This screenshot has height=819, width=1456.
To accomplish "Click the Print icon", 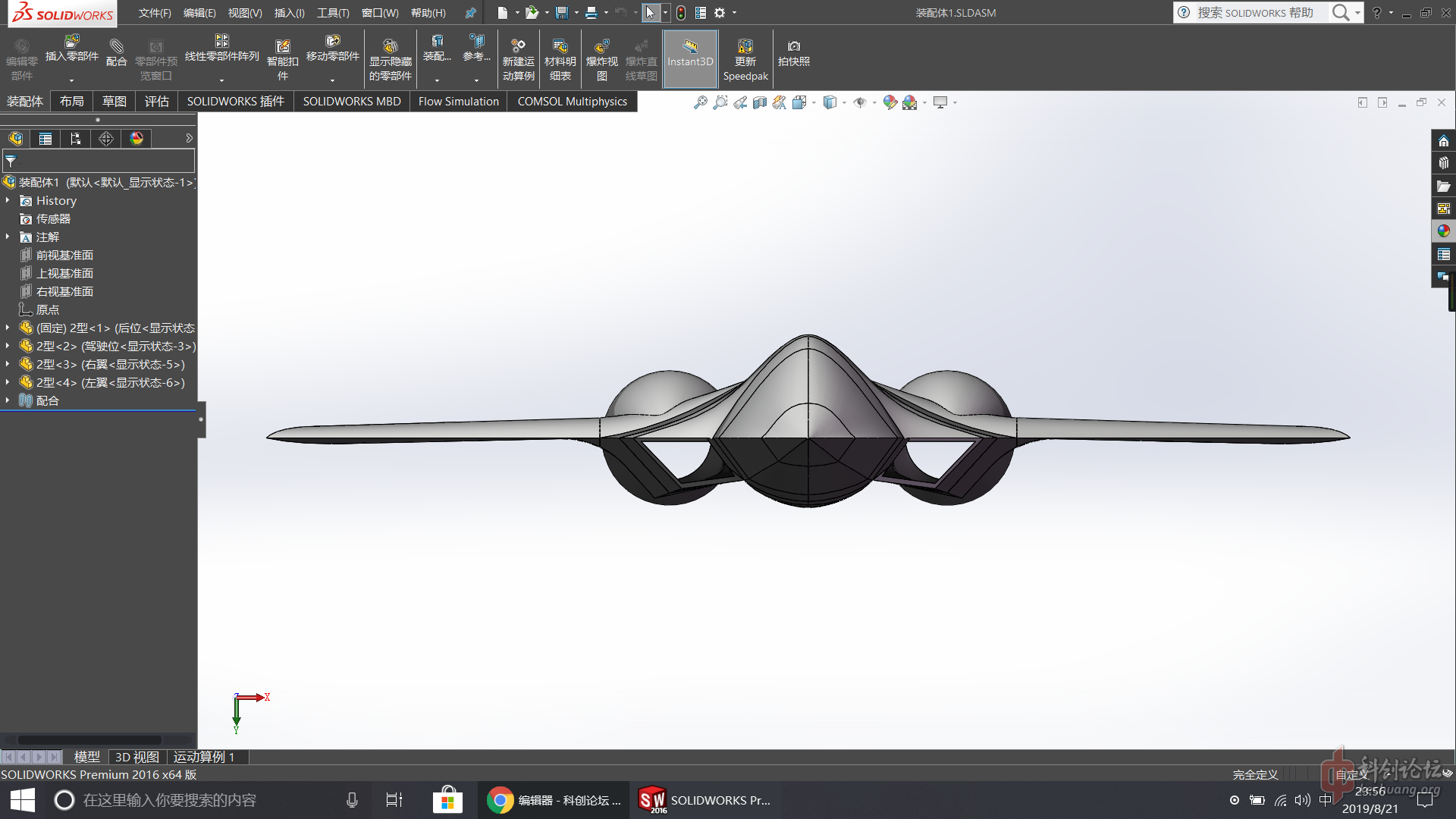I will 591,13.
